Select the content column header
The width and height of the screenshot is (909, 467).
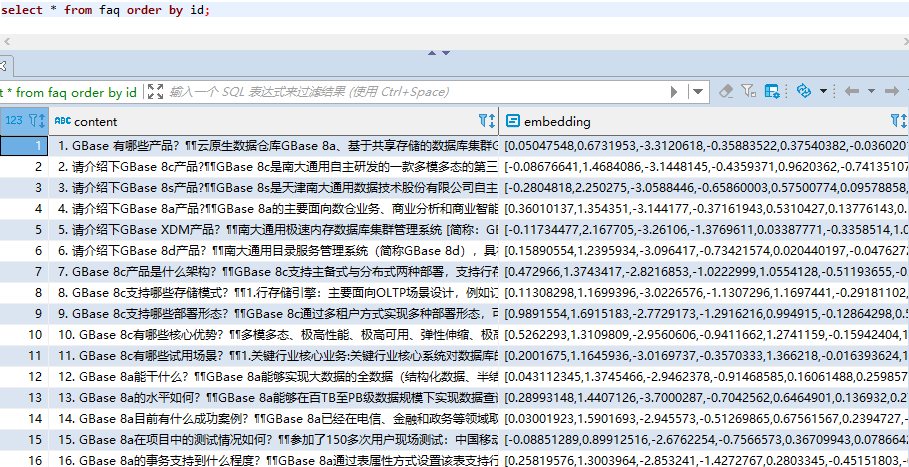274,121
